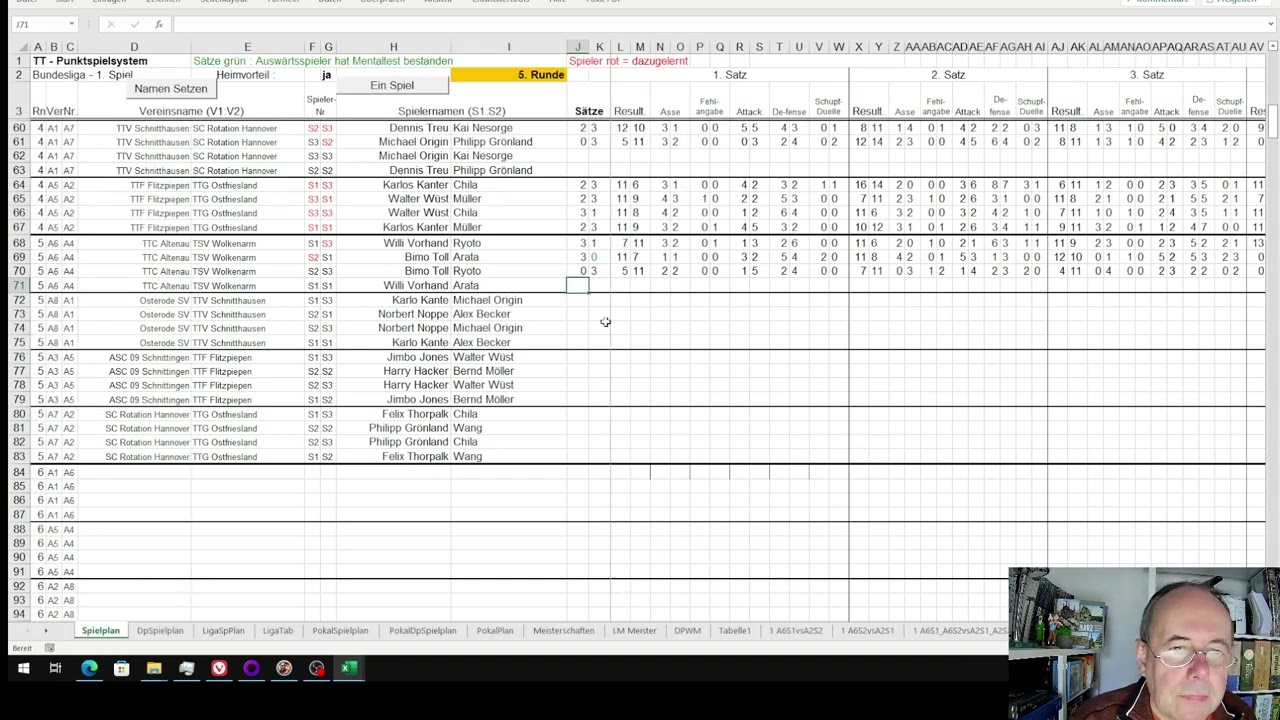Click 'Harry Hacker' in row 77
The height and width of the screenshot is (720, 1280).
click(416, 371)
